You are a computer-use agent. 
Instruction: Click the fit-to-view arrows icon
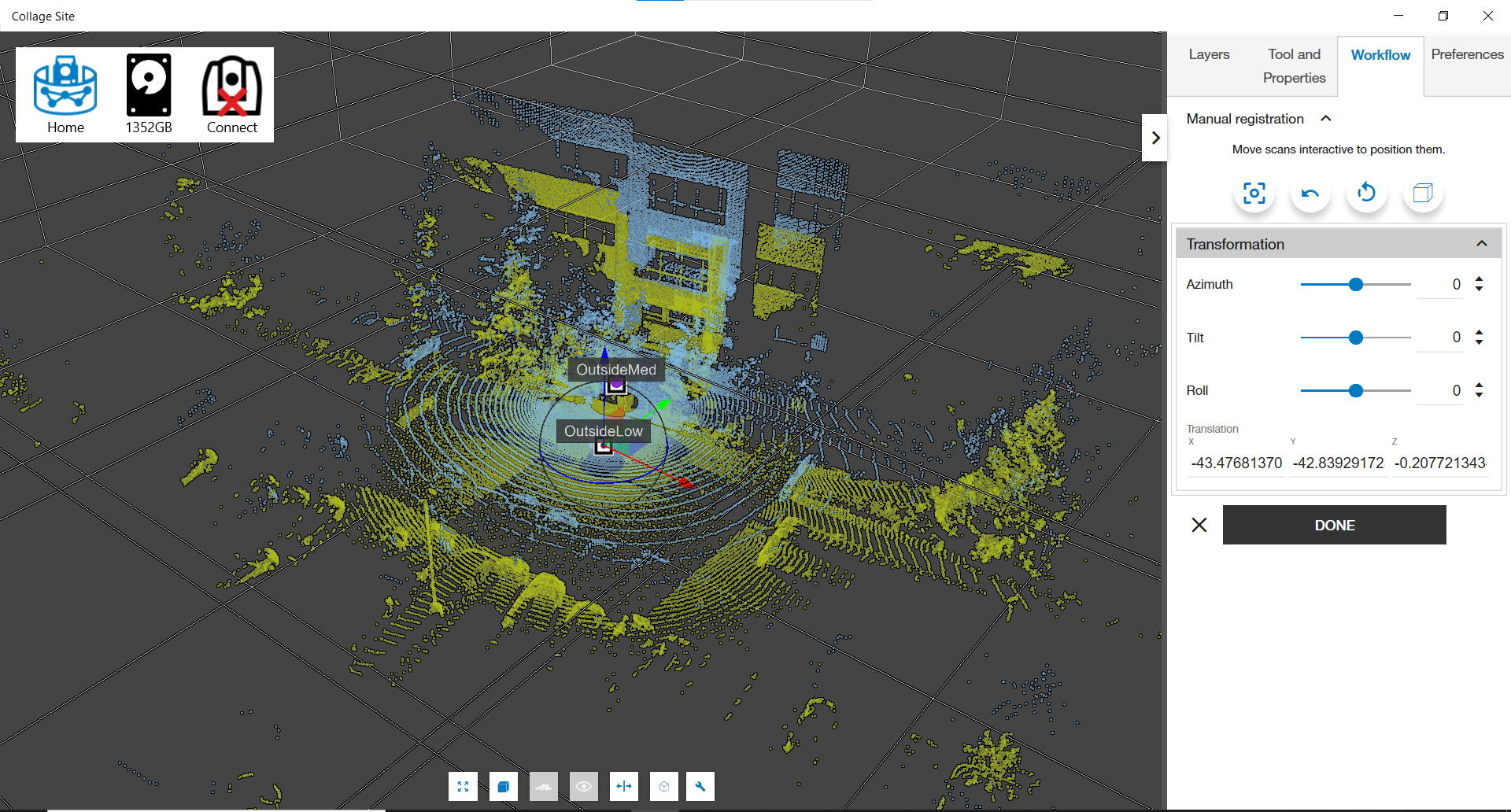pyautogui.click(x=463, y=786)
